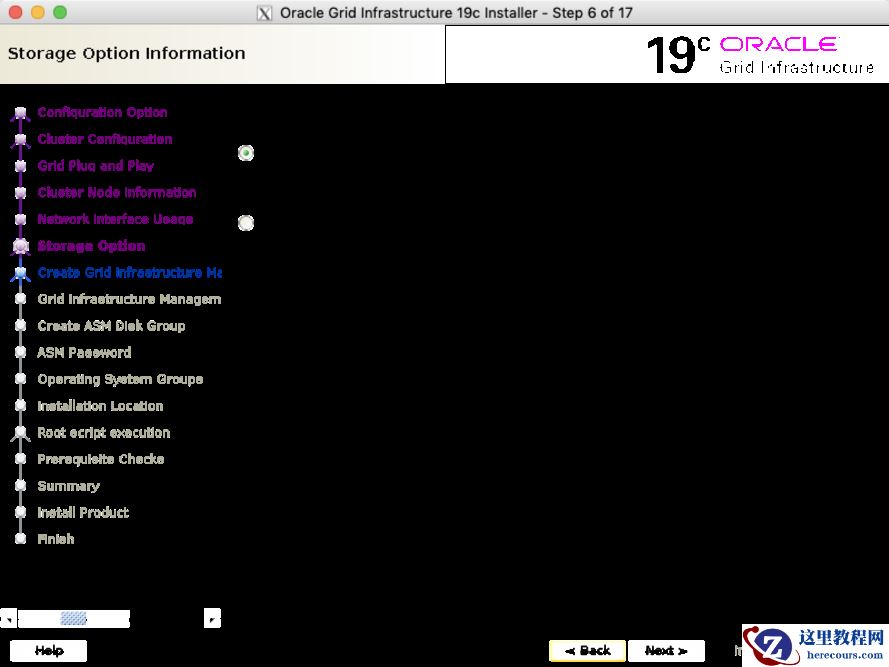Image resolution: width=889 pixels, height=667 pixels.
Task: Click the Root script execution bullet icon
Action: pyautogui.click(x=20, y=433)
